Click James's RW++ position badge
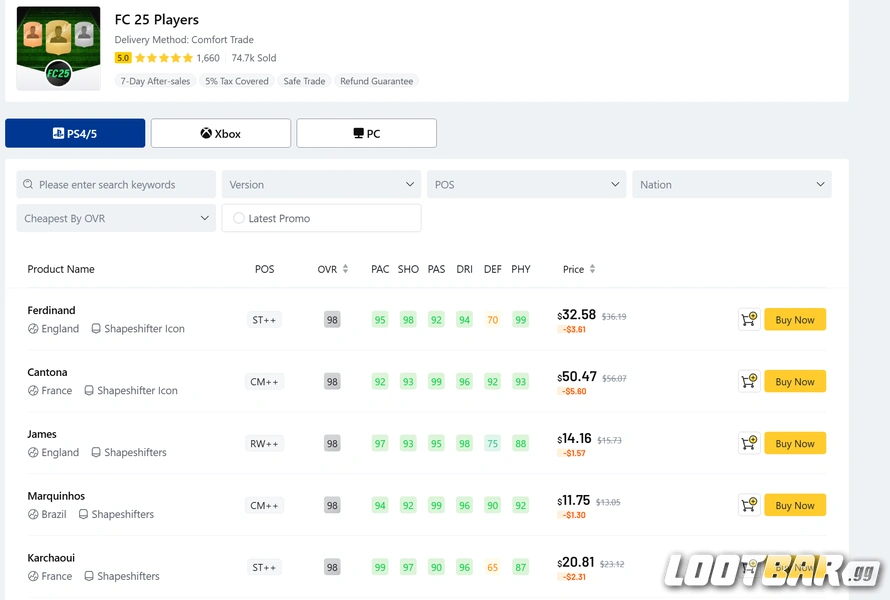The height and width of the screenshot is (600, 890). [x=264, y=444]
